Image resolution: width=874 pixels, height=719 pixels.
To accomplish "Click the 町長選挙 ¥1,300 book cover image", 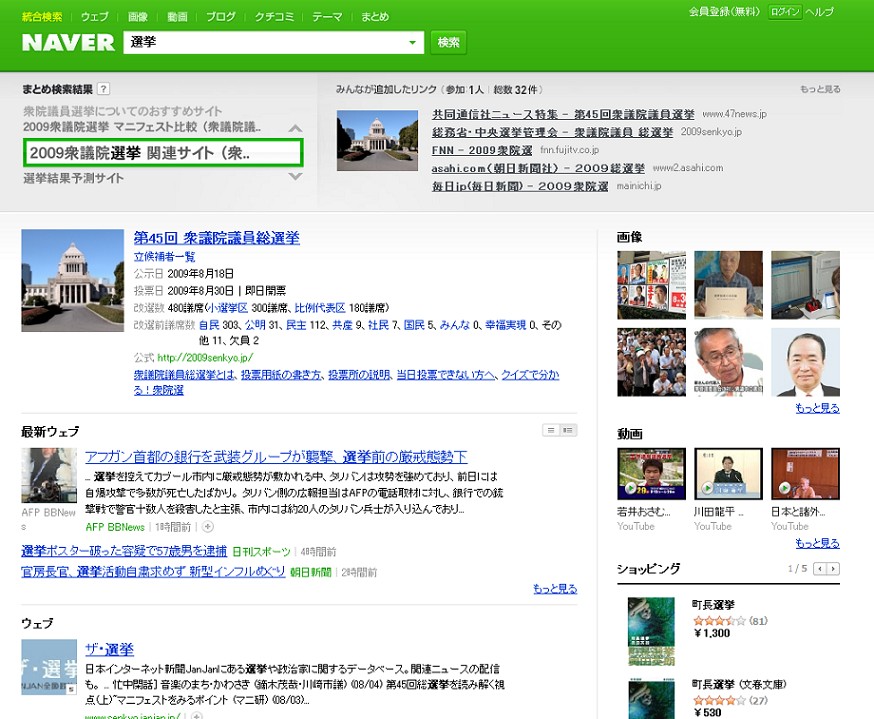I will point(651,631).
